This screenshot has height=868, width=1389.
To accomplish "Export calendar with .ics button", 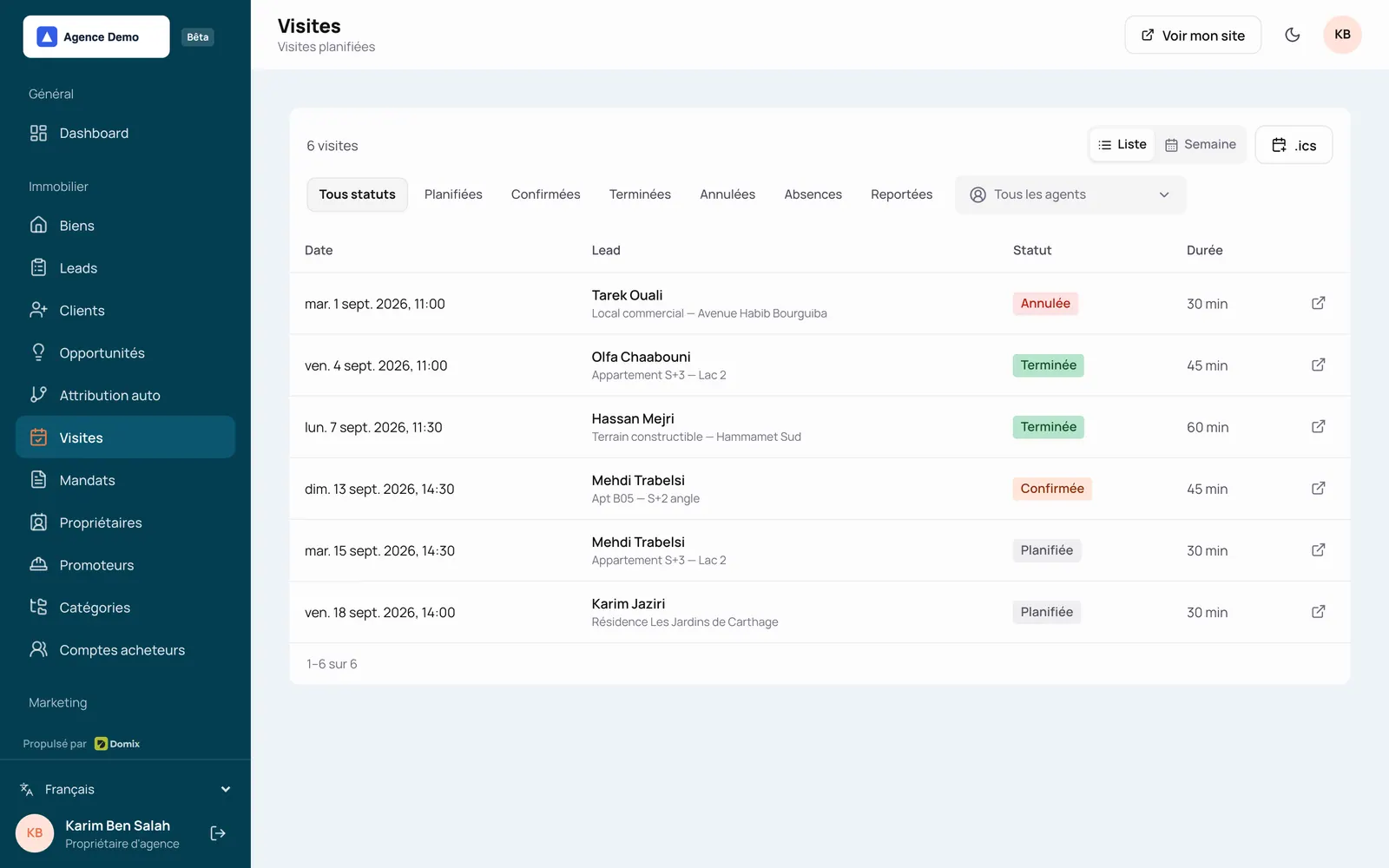I will [x=1294, y=145].
